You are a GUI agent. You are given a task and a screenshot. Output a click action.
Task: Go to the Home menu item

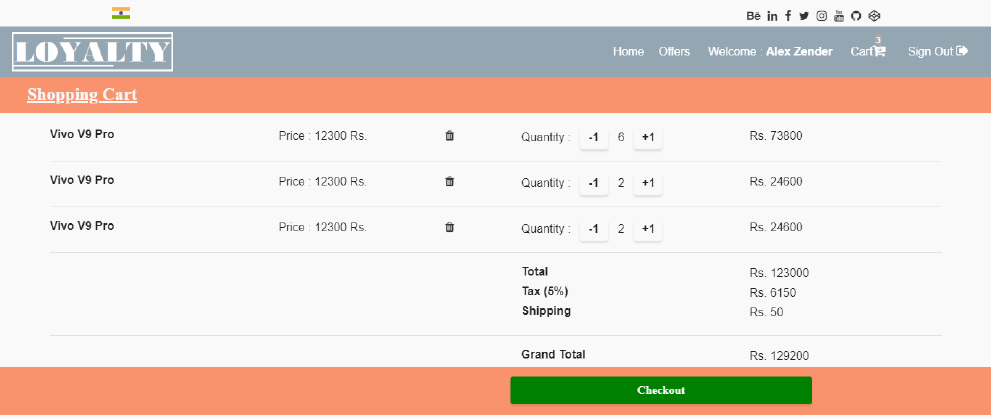pos(628,52)
